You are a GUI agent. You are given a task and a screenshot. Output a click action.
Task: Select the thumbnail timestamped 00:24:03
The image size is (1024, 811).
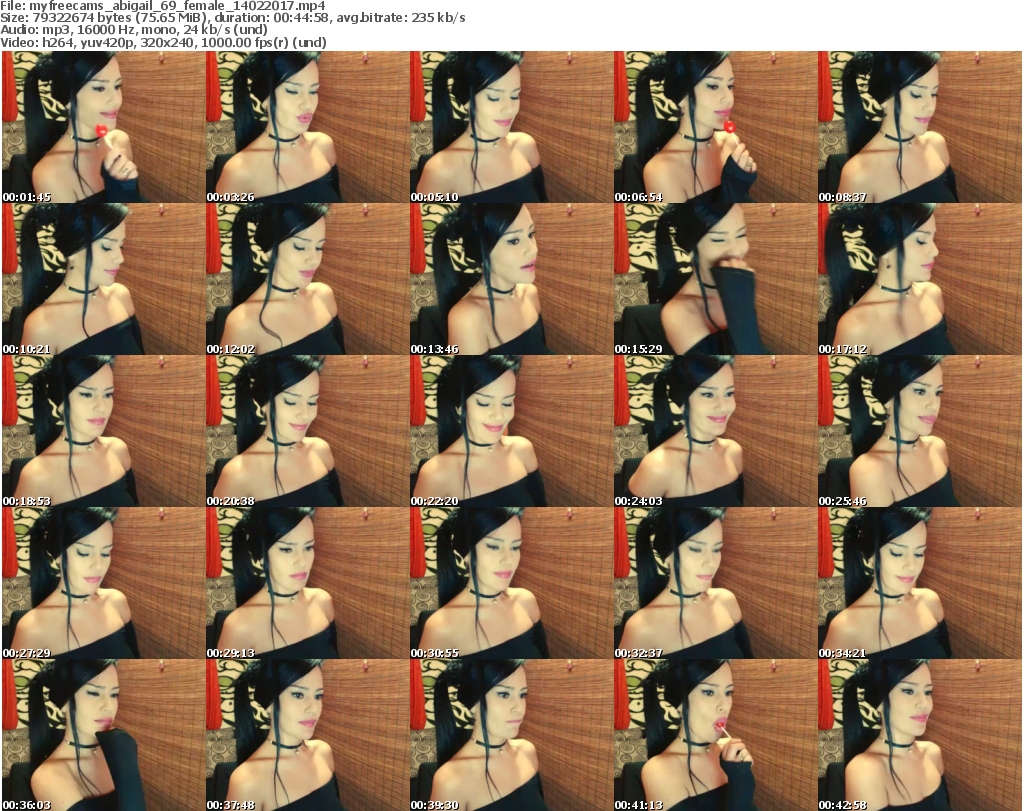pyautogui.click(x=715, y=431)
